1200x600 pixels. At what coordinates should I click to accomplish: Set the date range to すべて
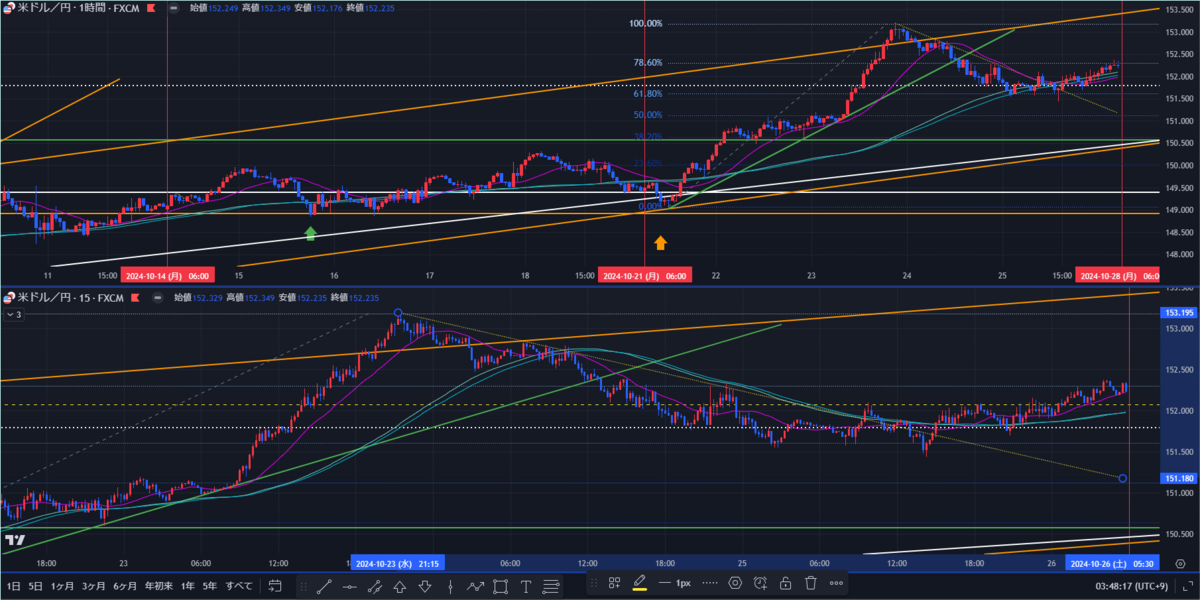(x=239, y=586)
